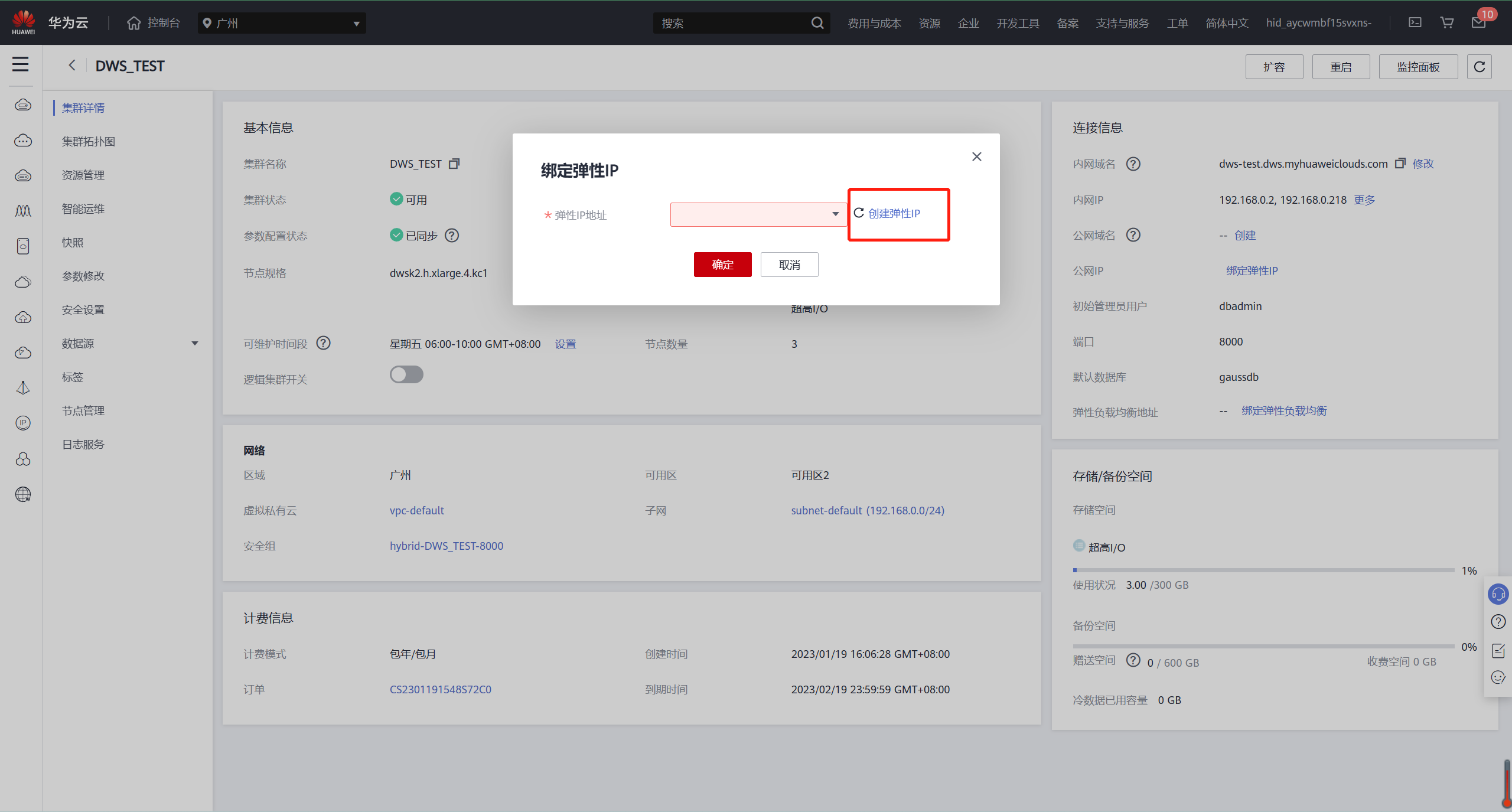The image size is (1512, 812).
Task: Click the 创建弹性IP link
Action: pos(894,213)
